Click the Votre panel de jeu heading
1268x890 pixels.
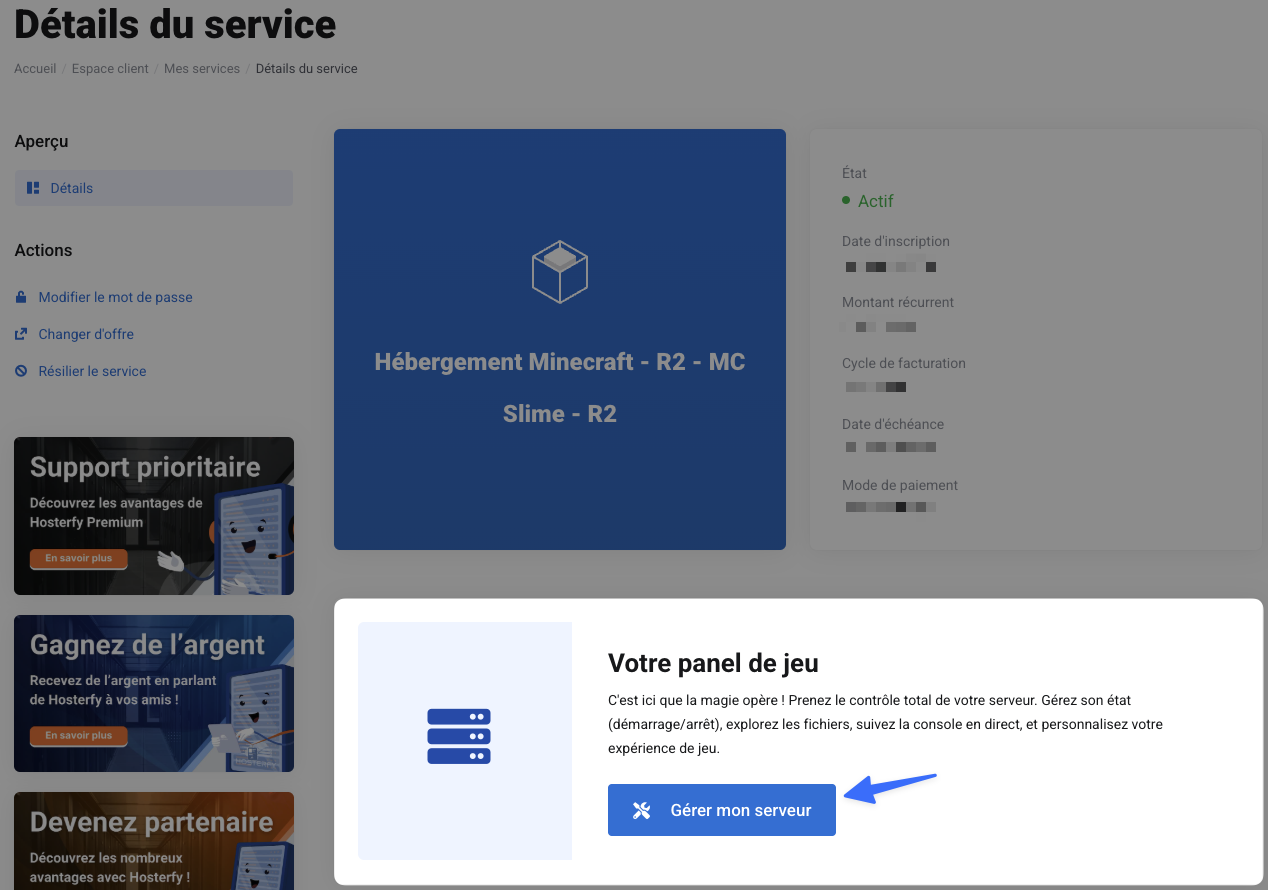(713, 662)
